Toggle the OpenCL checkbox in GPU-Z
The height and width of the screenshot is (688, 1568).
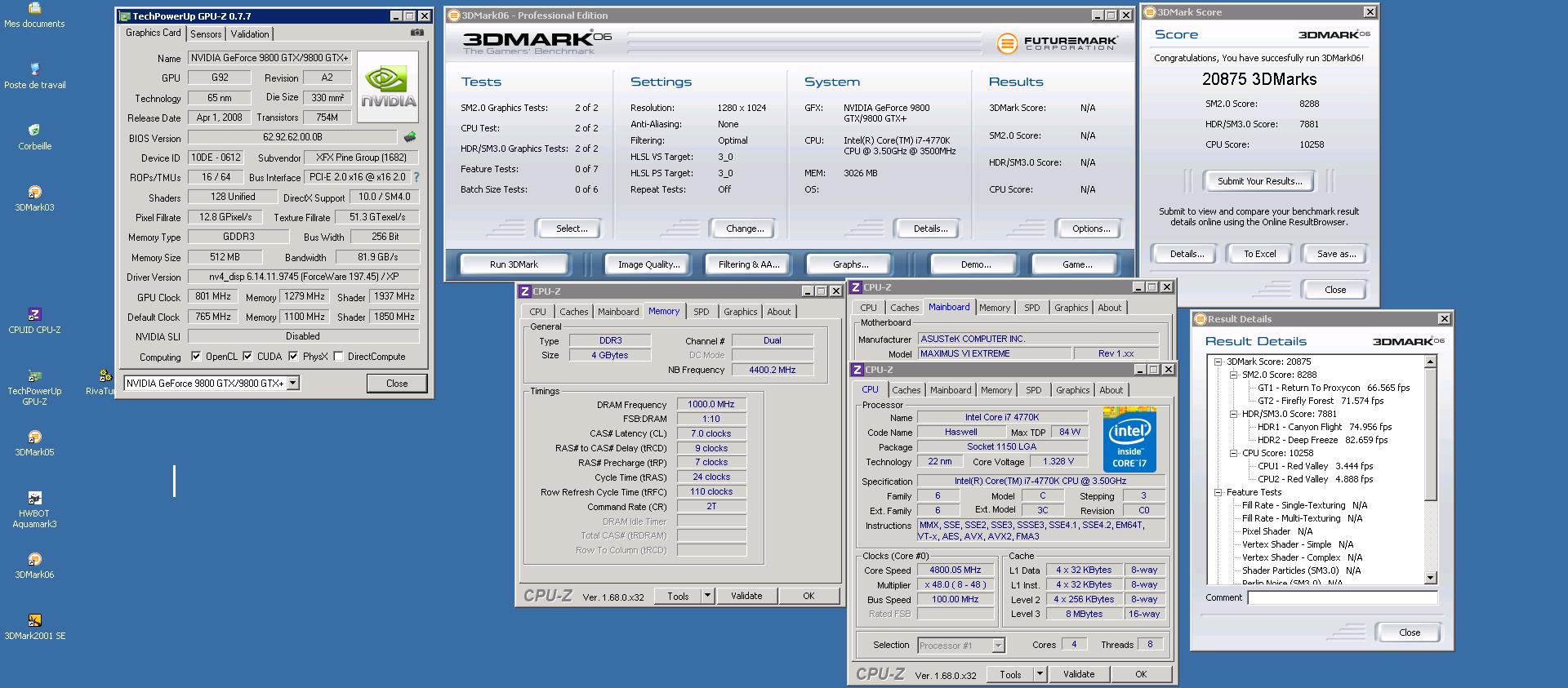[x=196, y=357]
